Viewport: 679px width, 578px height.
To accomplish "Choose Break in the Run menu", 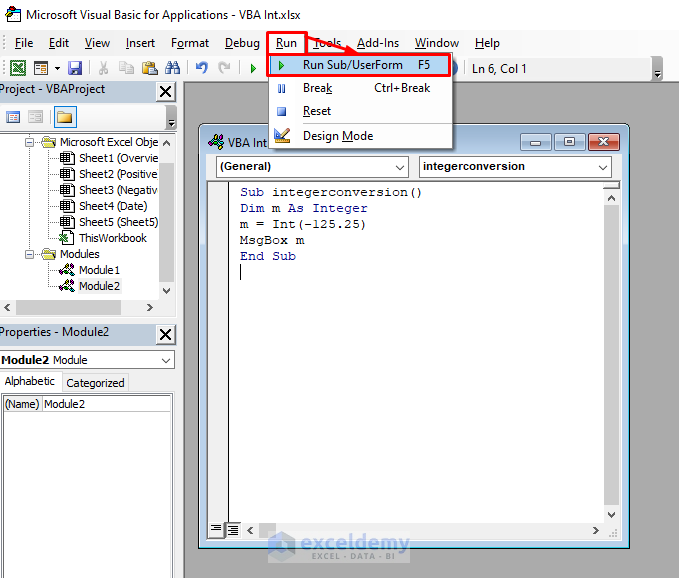I will [360, 88].
